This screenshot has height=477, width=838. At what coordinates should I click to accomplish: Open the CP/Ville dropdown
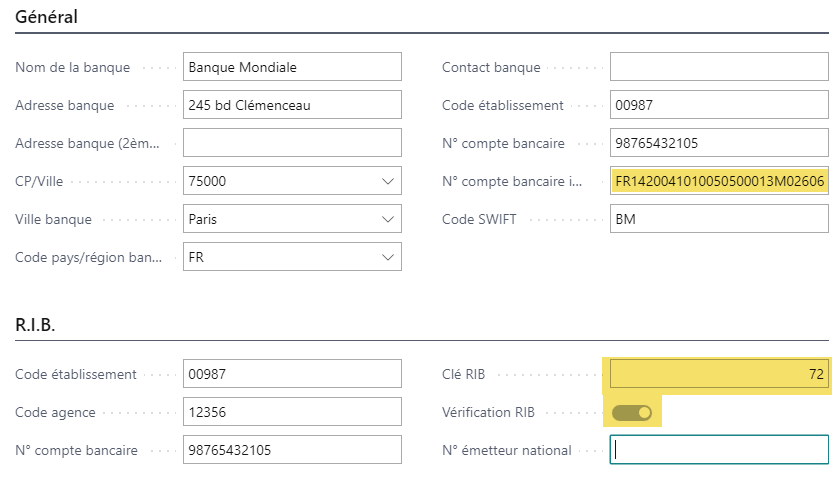387,181
